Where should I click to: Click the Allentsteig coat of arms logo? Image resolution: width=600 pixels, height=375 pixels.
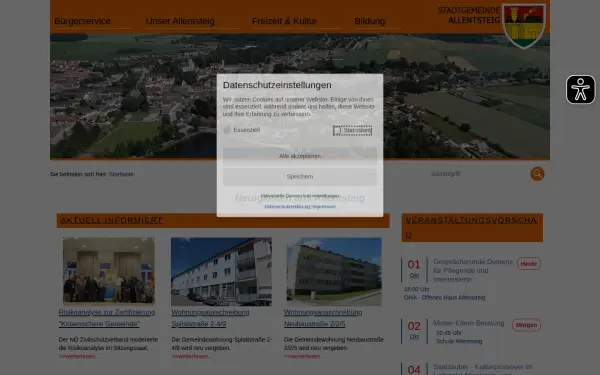(524, 26)
